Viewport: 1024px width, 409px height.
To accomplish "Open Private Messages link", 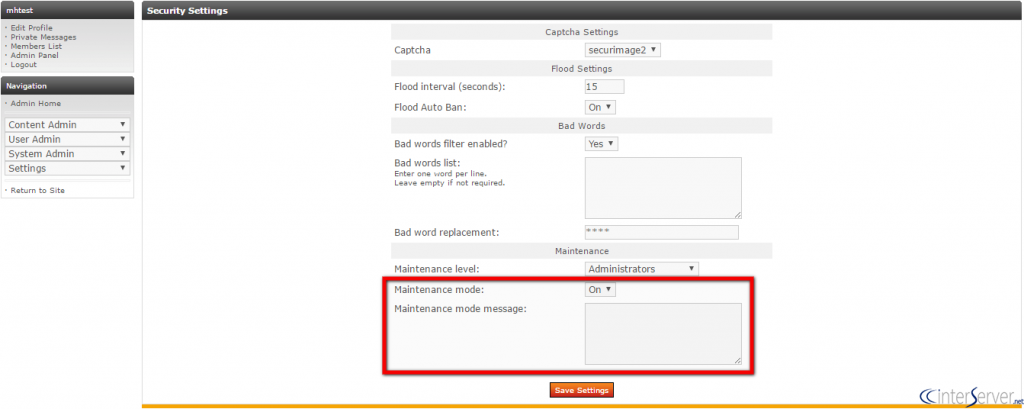I will point(43,37).
